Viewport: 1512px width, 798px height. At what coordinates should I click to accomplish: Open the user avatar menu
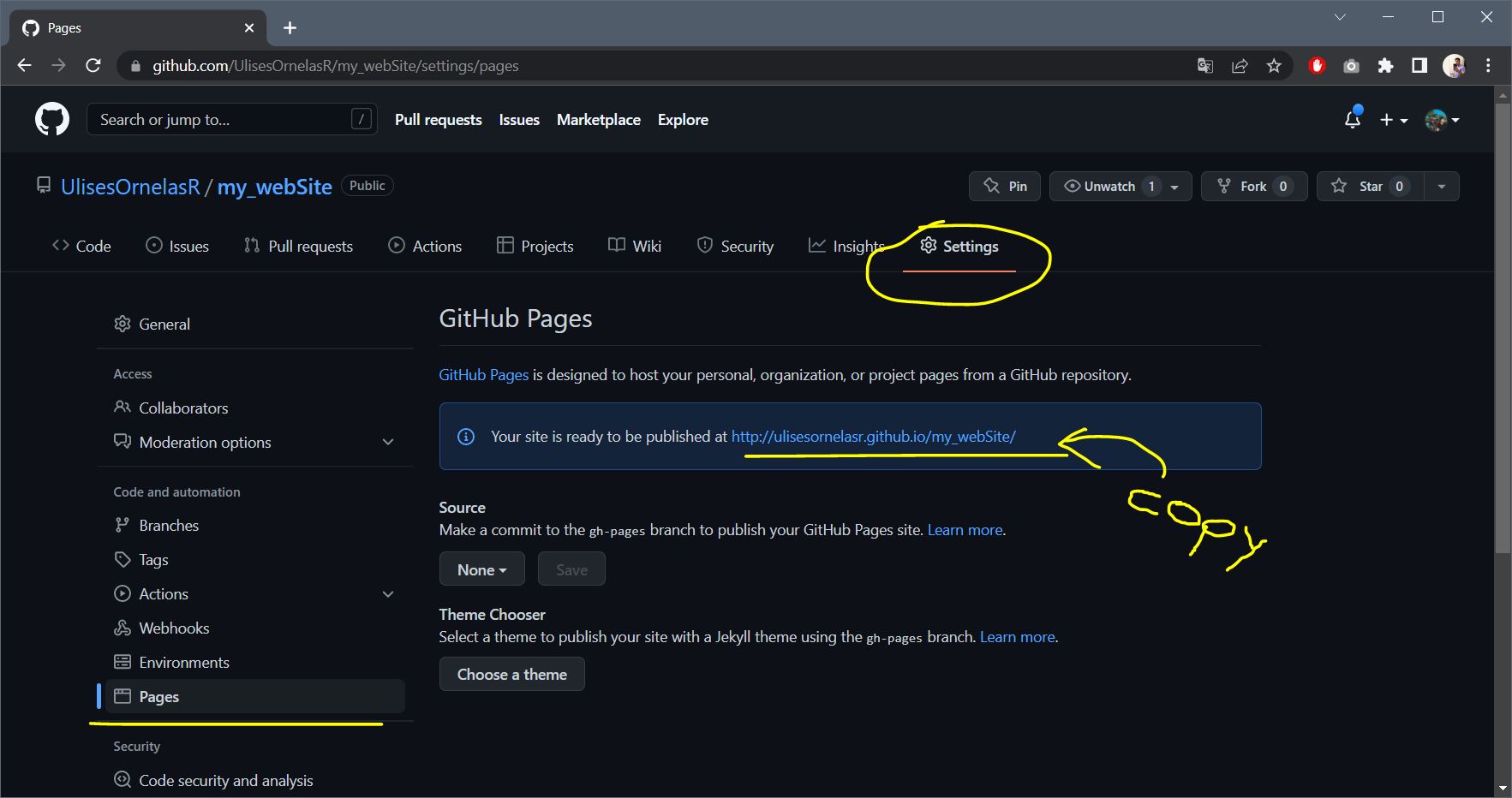click(1442, 120)
